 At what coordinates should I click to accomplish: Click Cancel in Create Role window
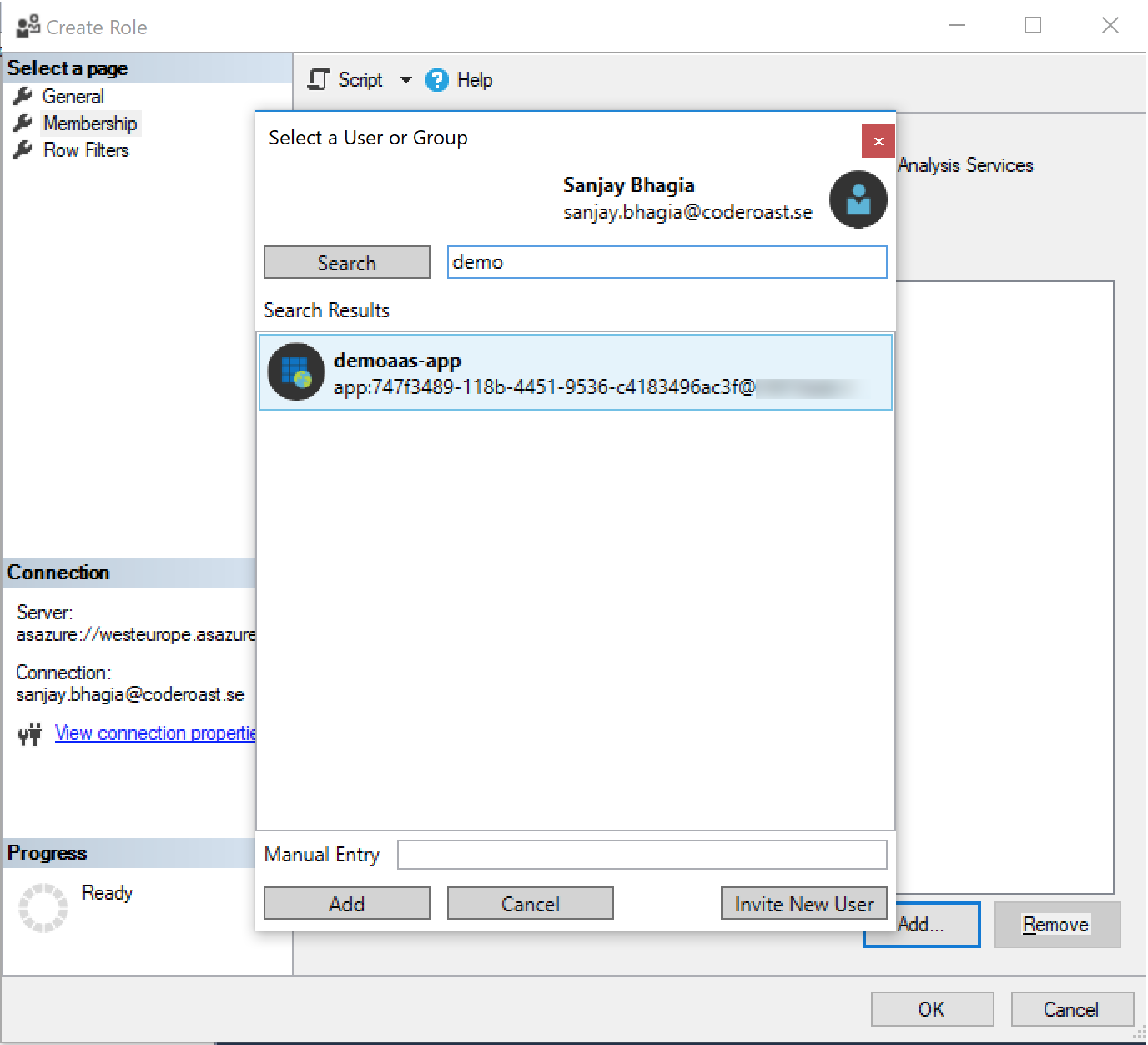click(1072, 1009)
